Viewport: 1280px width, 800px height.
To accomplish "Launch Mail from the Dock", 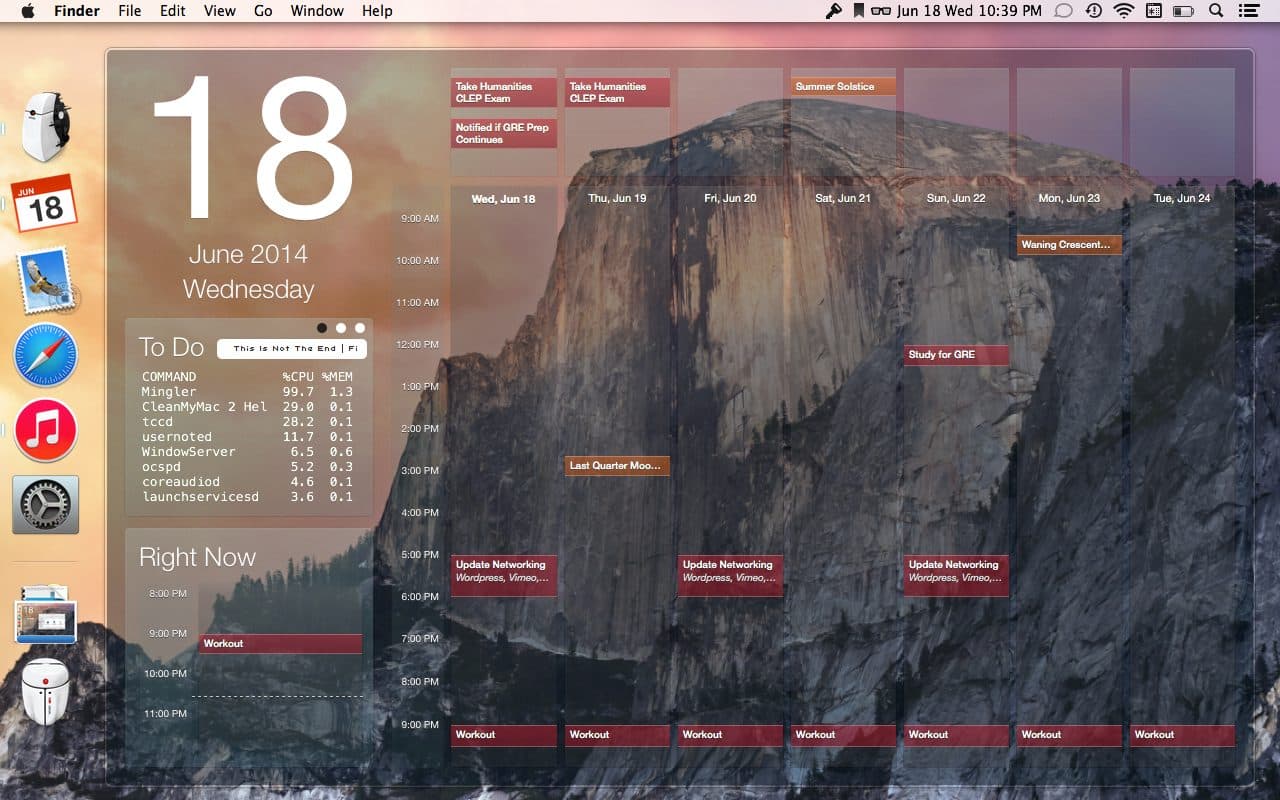I will click(45, 280).
